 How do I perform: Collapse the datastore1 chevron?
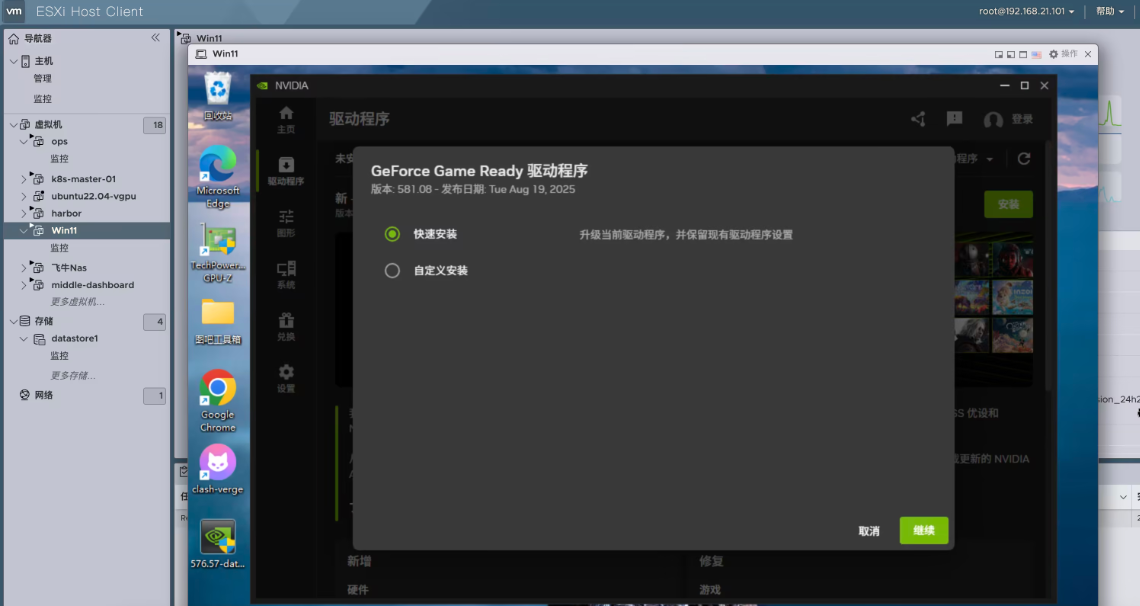[24, 339]
